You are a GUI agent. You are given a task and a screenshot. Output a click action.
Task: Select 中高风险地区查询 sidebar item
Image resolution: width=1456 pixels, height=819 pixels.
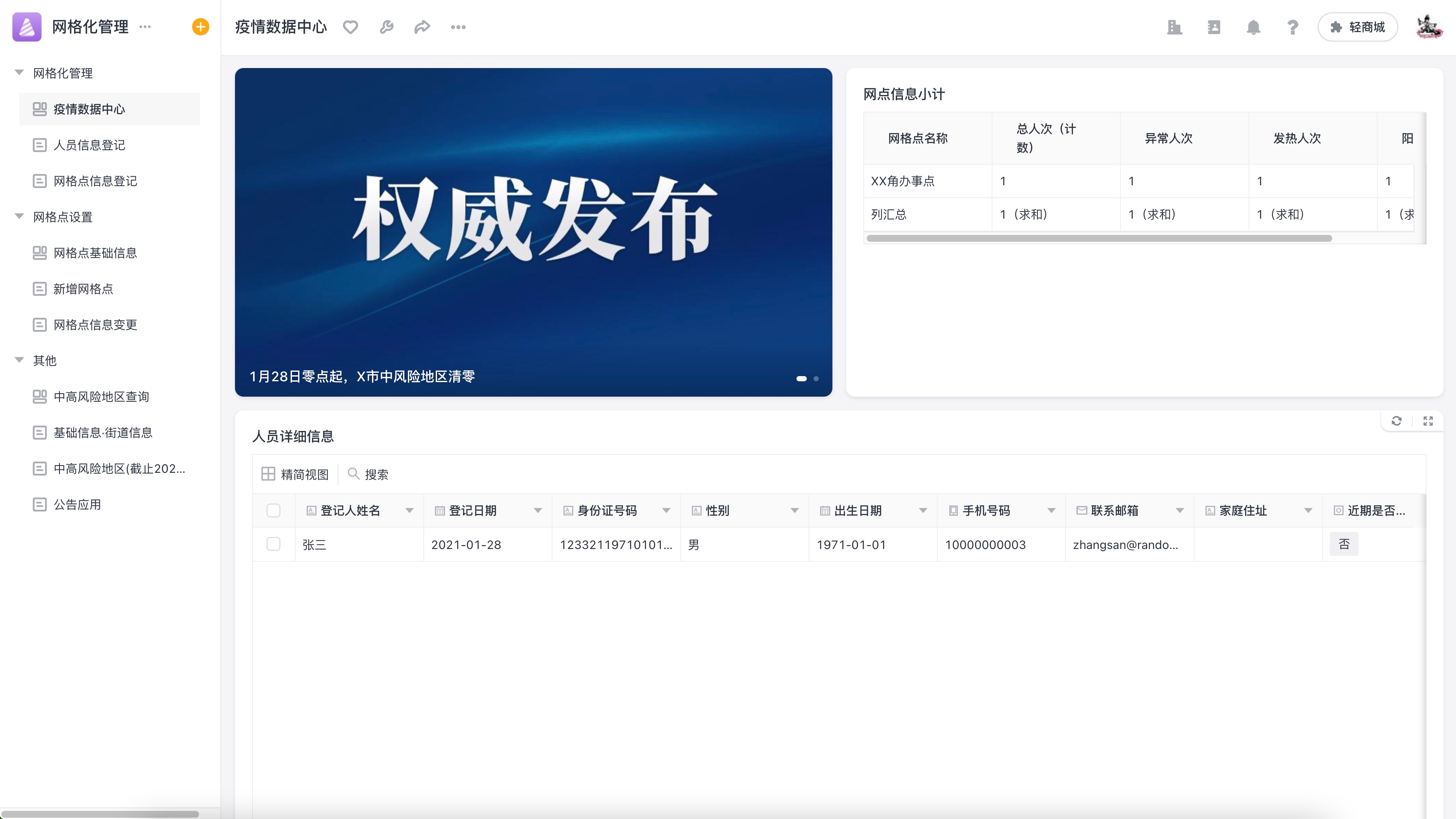[101, 396]
